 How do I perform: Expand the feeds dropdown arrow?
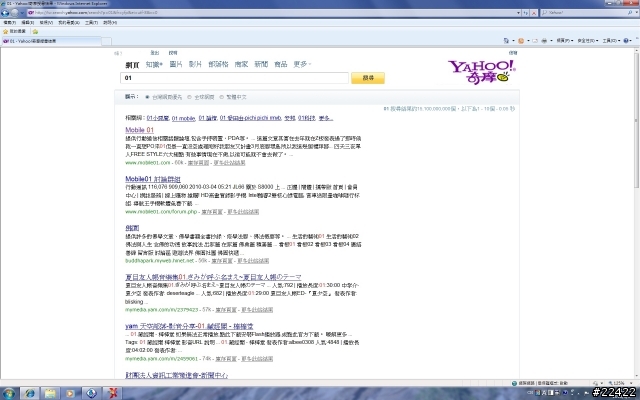(x=528, y=41)
